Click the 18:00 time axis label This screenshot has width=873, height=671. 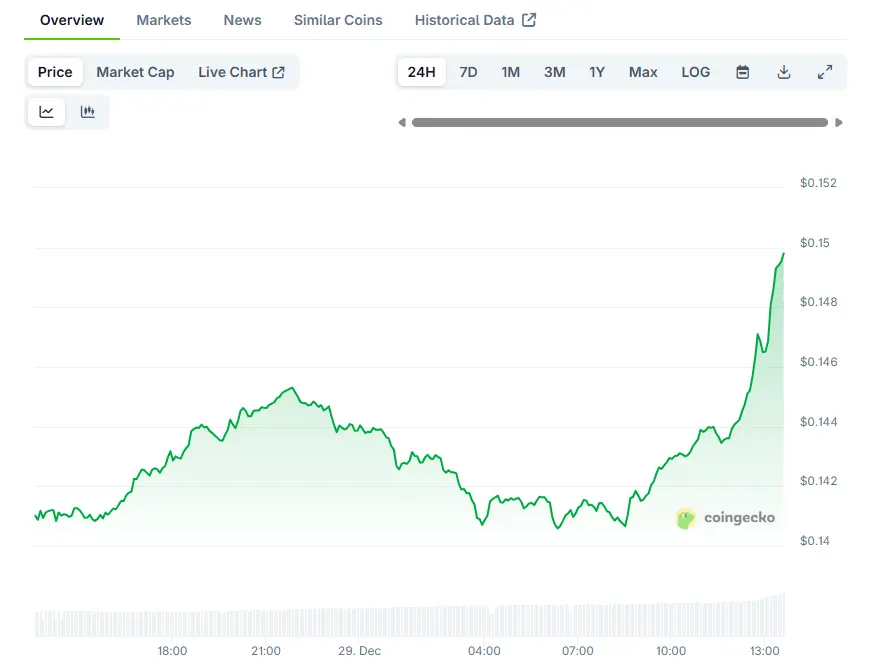coord(172,651)
